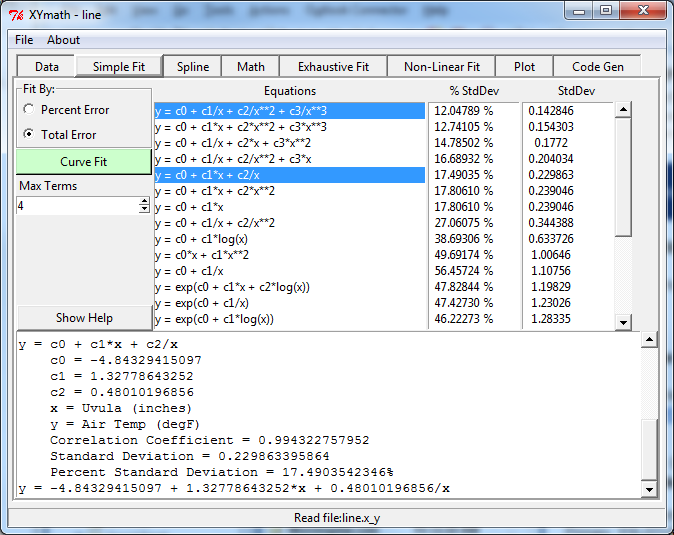
Task: Select the Percent Error radio button
Action: 29,110
